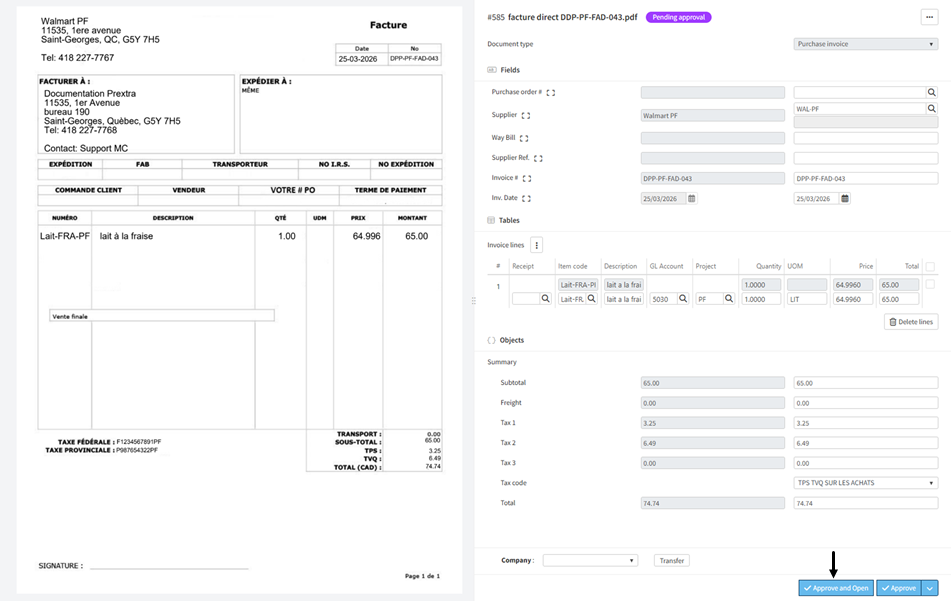Click the Purchase order # OCR capture icon
This screenshot has height=601, width=951.
point(551,92)
